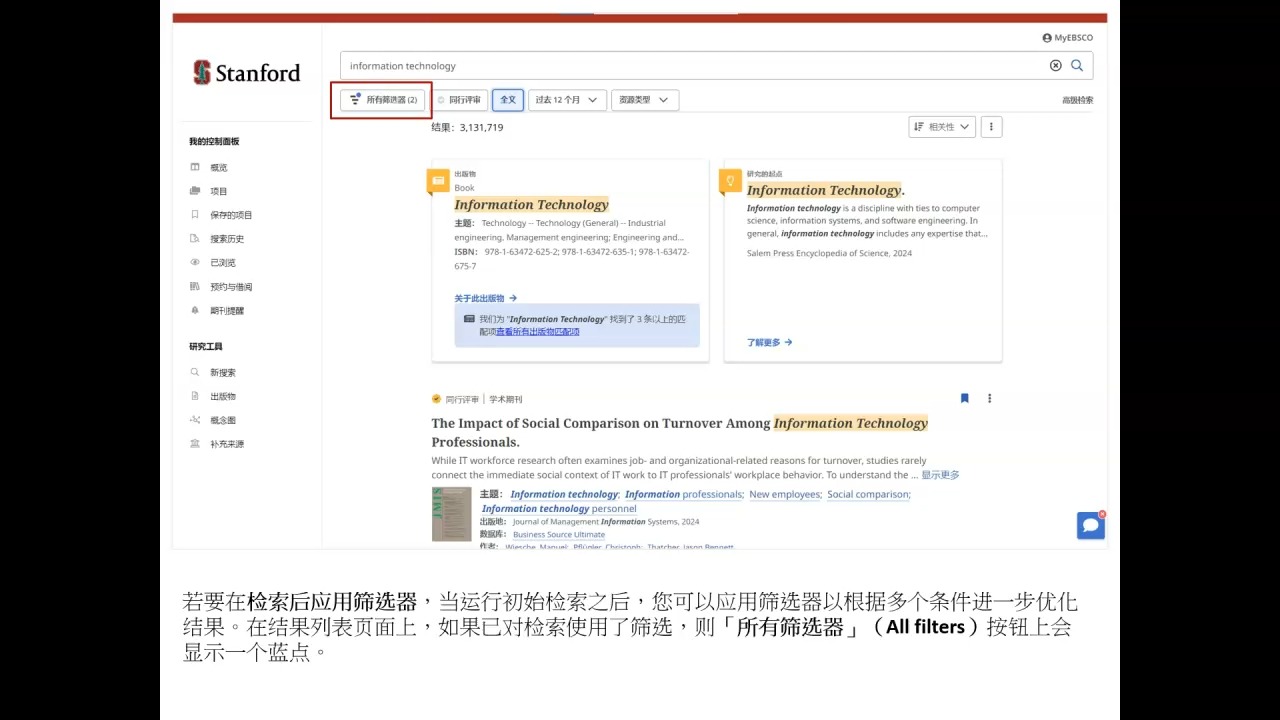The height and width of the screenshot is (720, 1280).
Task: Open results options three-dot menu
Action: [991, 127]
